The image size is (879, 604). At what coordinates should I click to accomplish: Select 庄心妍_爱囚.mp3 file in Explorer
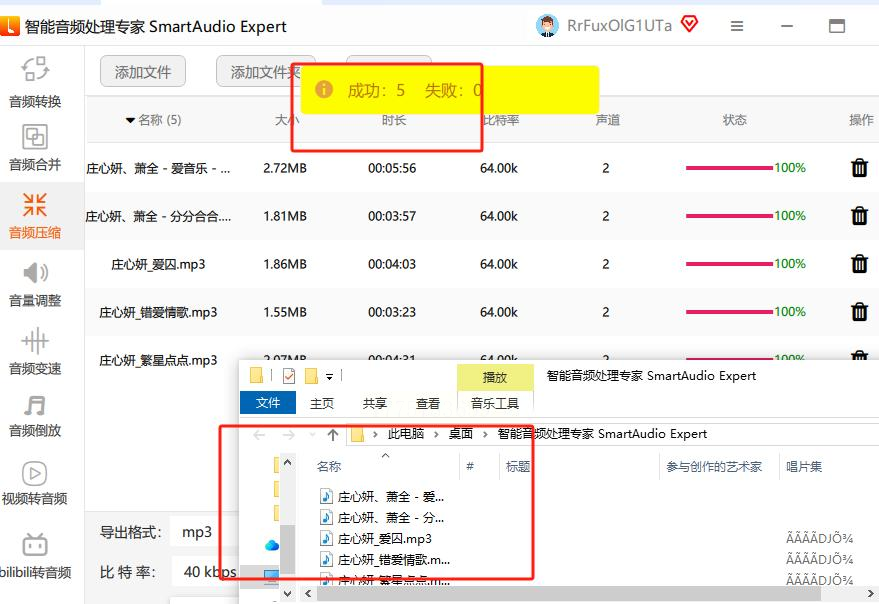point(376,539)
